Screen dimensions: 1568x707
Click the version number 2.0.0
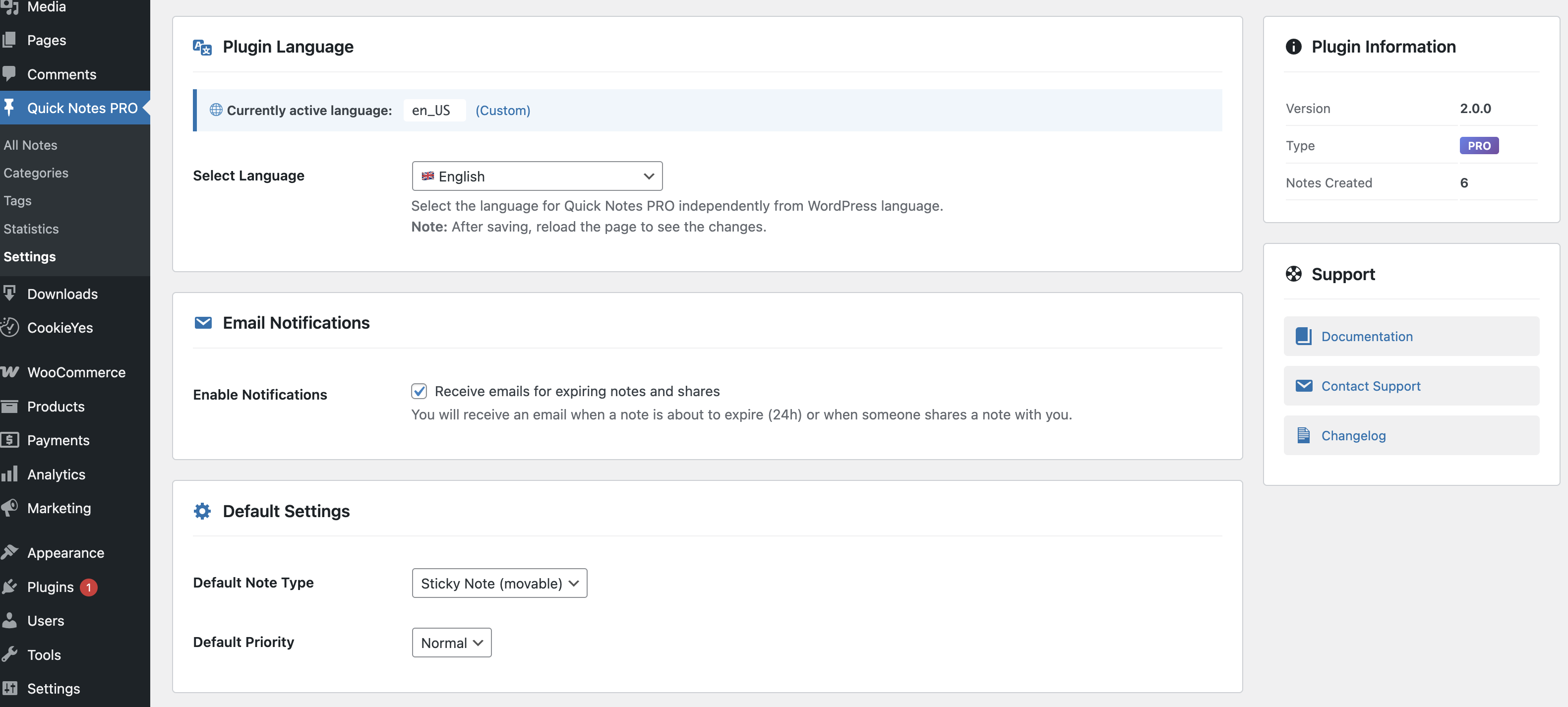tap(1475, 108)
